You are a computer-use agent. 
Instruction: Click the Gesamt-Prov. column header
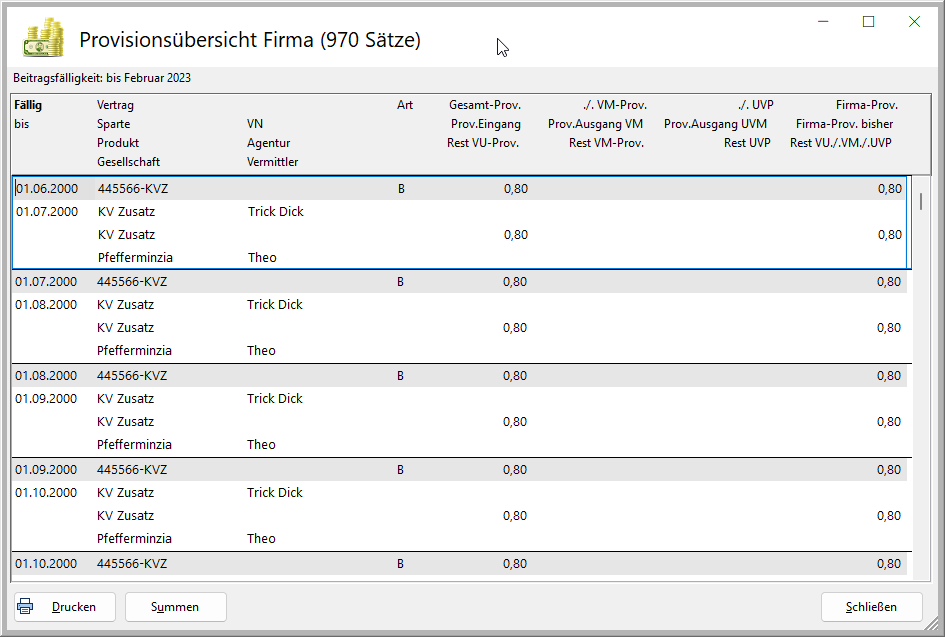click(485, 105)
